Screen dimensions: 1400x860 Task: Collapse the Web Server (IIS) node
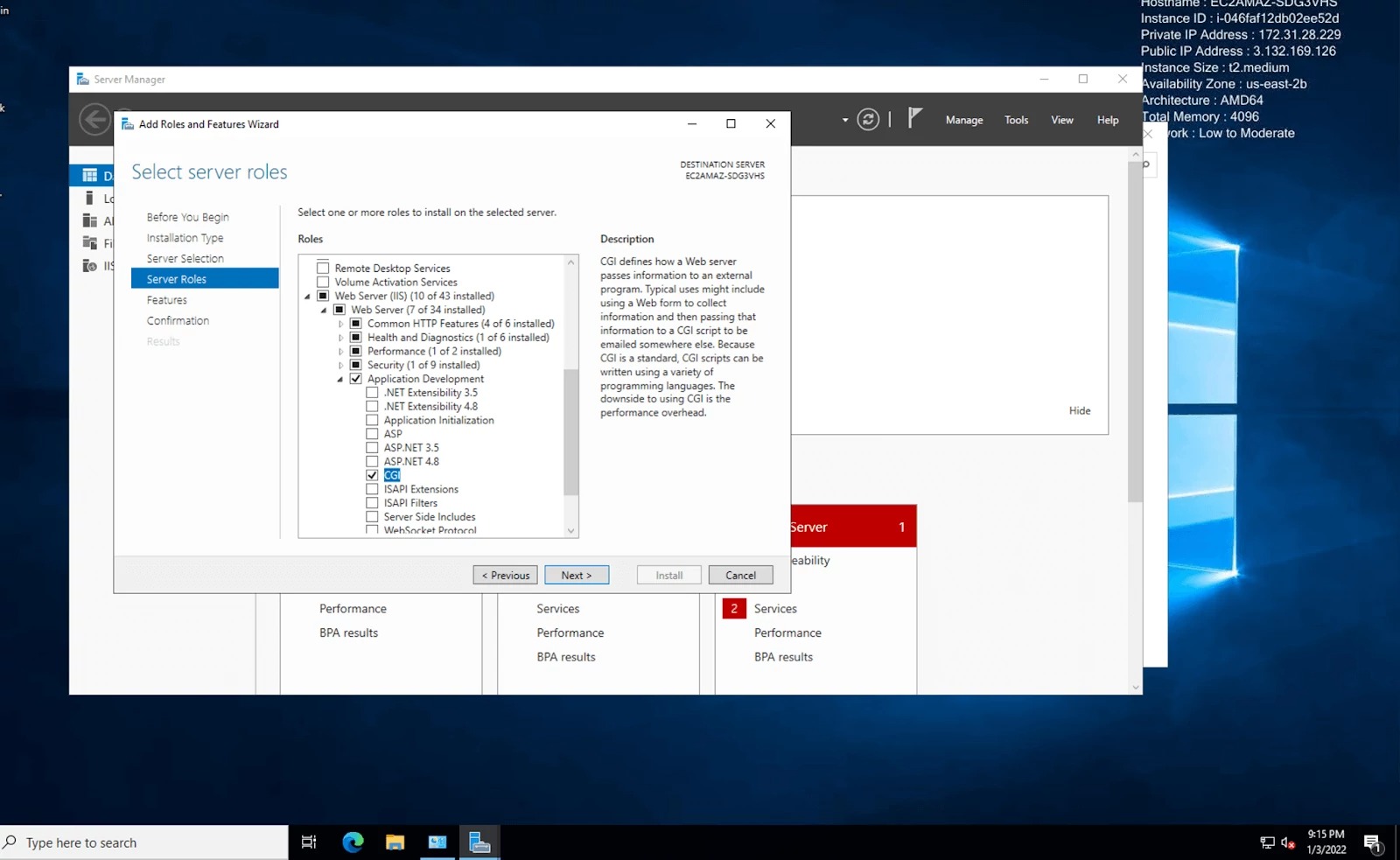[307, 297]
